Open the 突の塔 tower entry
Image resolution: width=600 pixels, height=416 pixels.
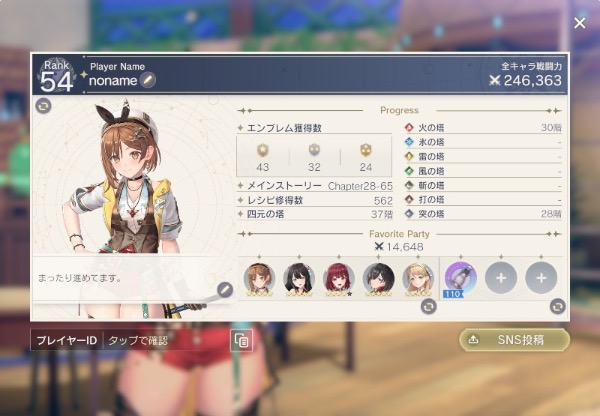tap(483, 214)
